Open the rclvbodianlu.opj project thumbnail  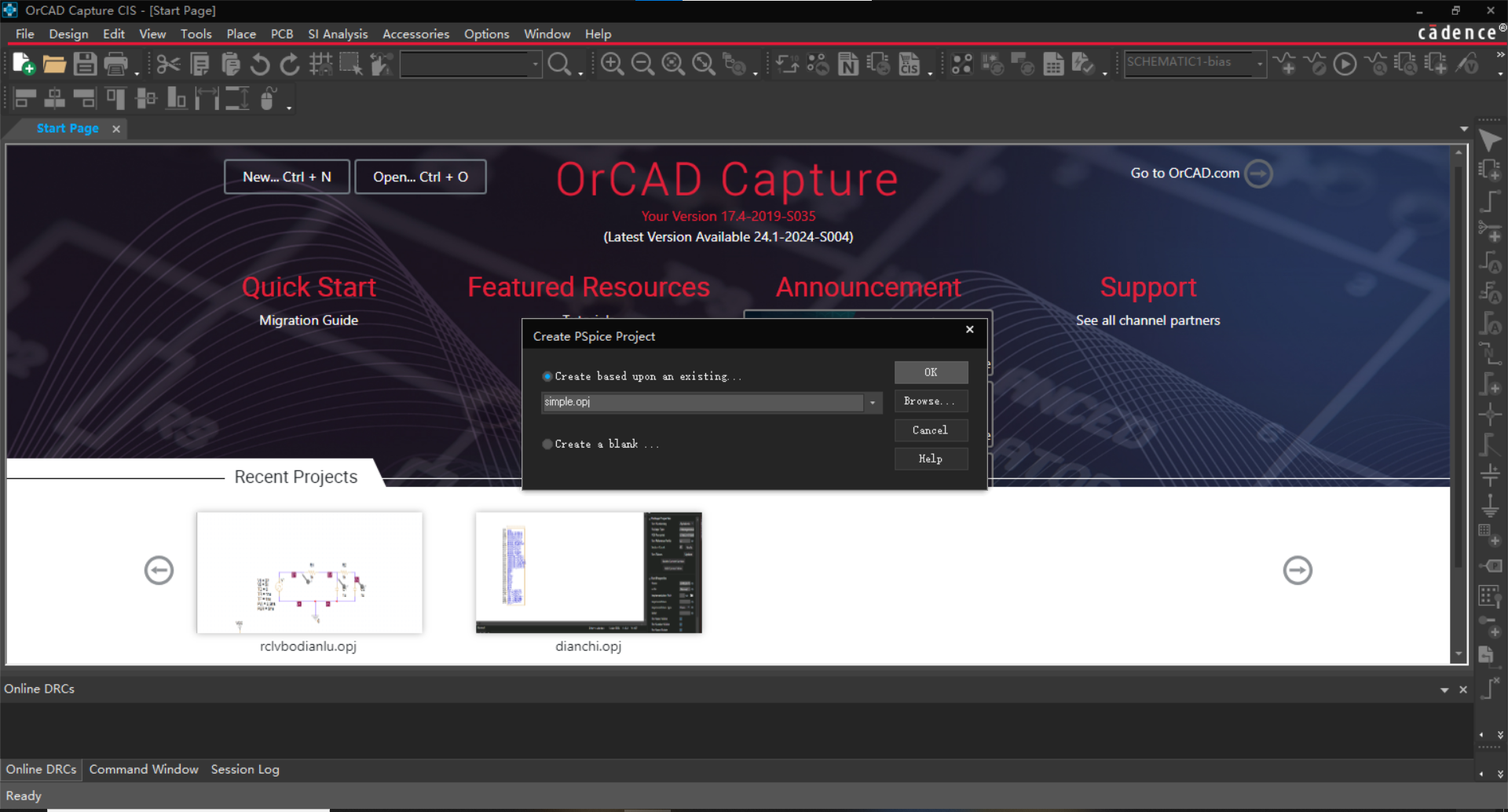point(309,572)
